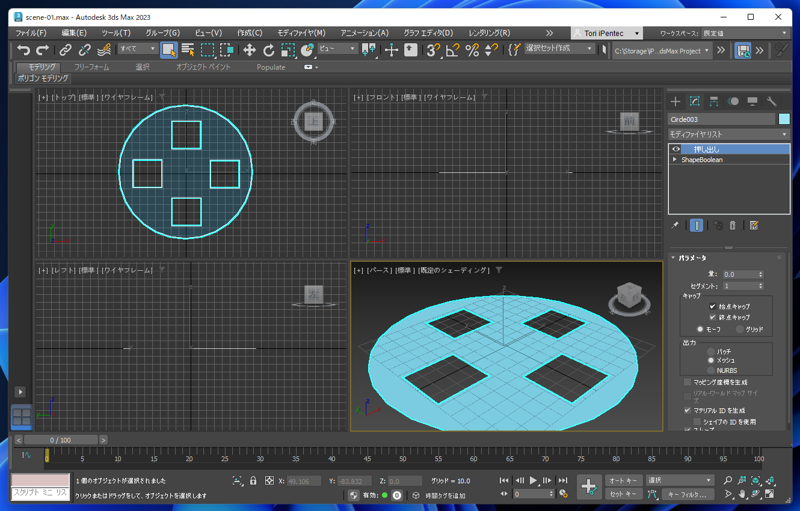Image resolution: width=800 pixels, height=511 pixels.
Task: Open the Display command panel tab
Action: click(x=752, y=101)
